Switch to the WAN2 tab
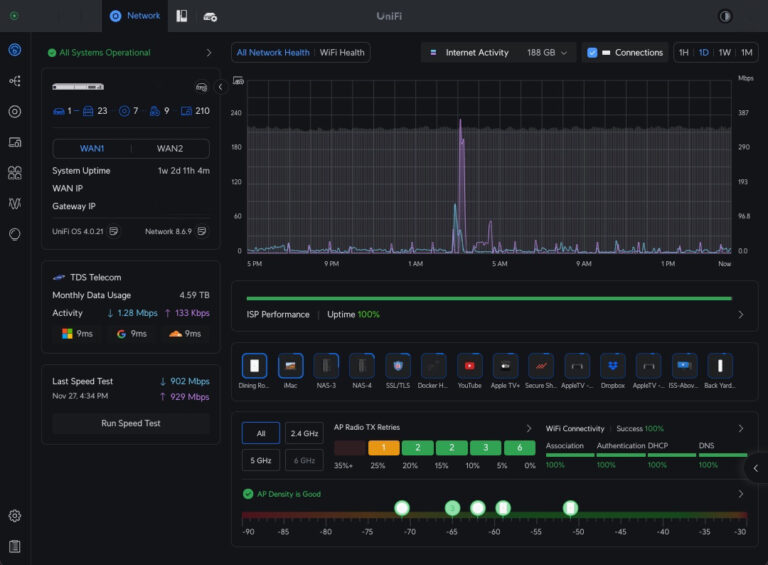The width and height of the screenshot is (768, 565). [170, 149]
